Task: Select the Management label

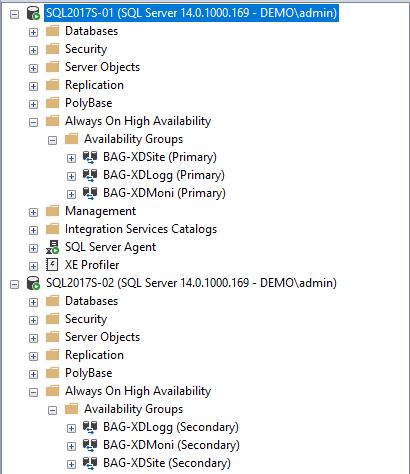Action: click(x=100, y=211)
